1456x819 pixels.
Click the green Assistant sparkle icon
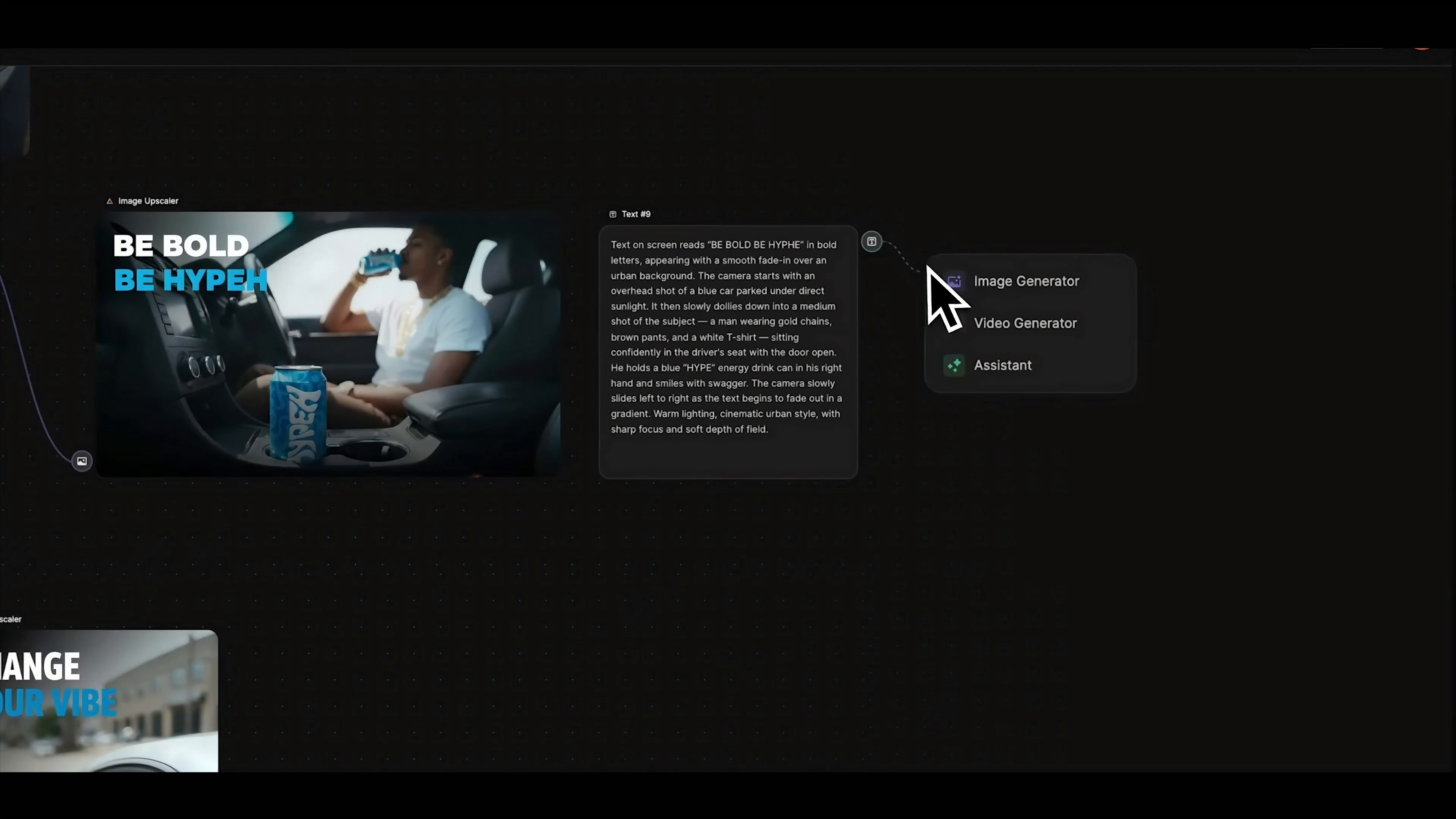[x=954, y=365]
